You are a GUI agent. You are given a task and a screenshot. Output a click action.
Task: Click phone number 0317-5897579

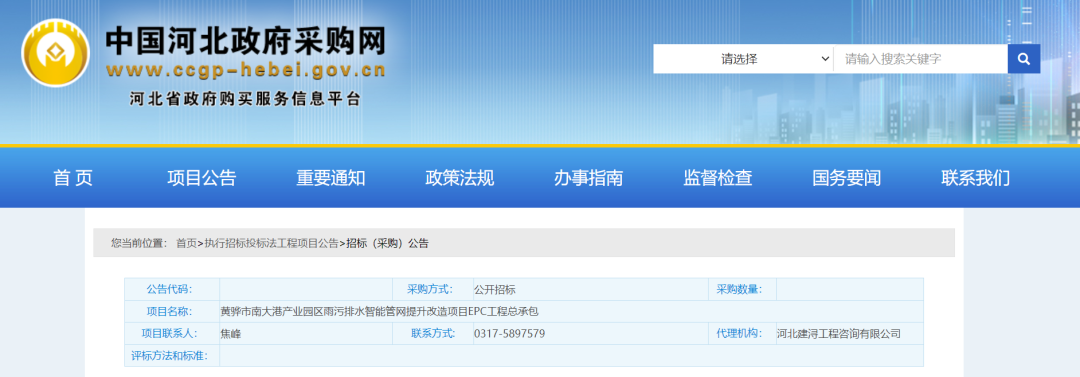click(x=510, y=334)
